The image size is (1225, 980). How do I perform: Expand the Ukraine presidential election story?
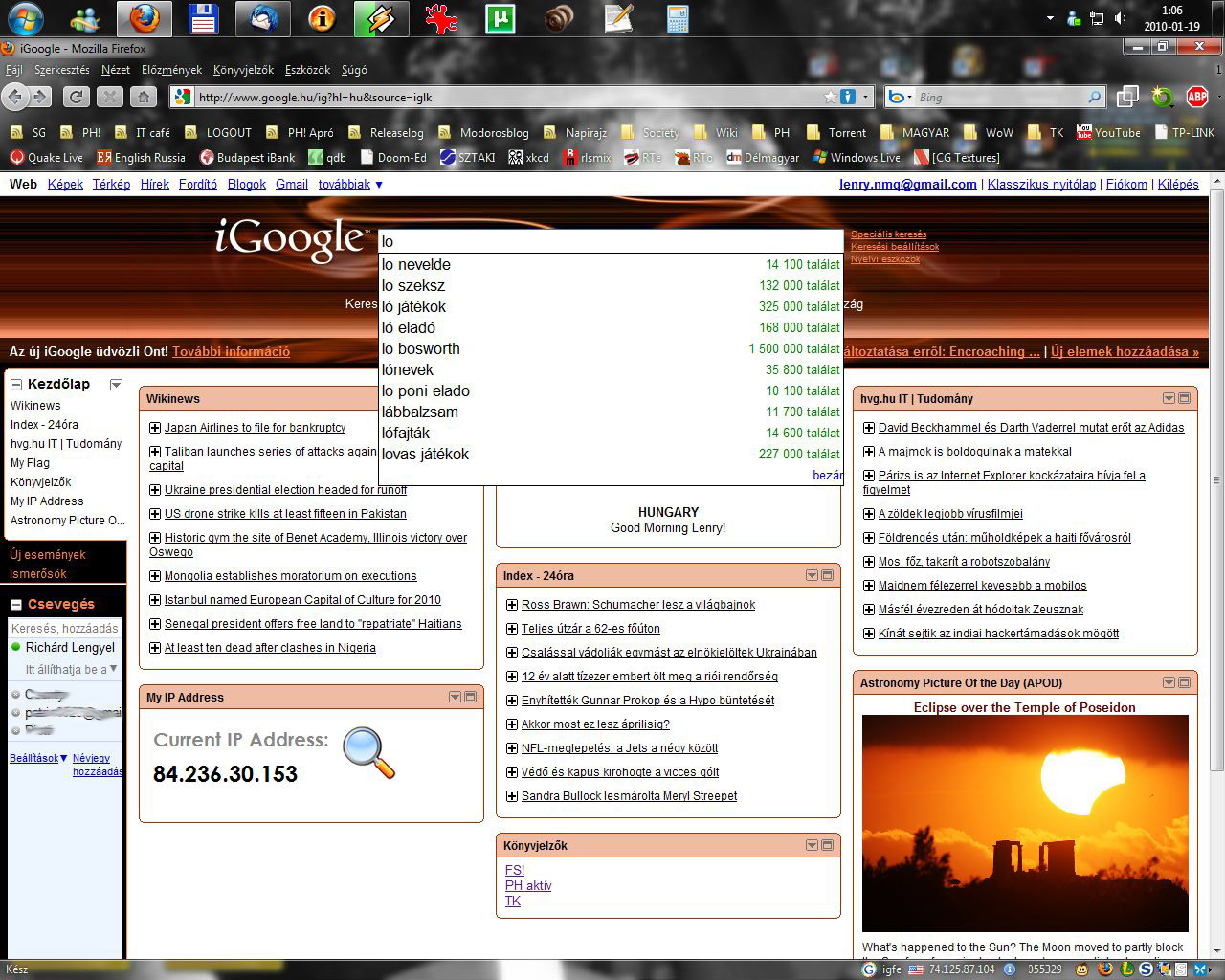[155, 490]
